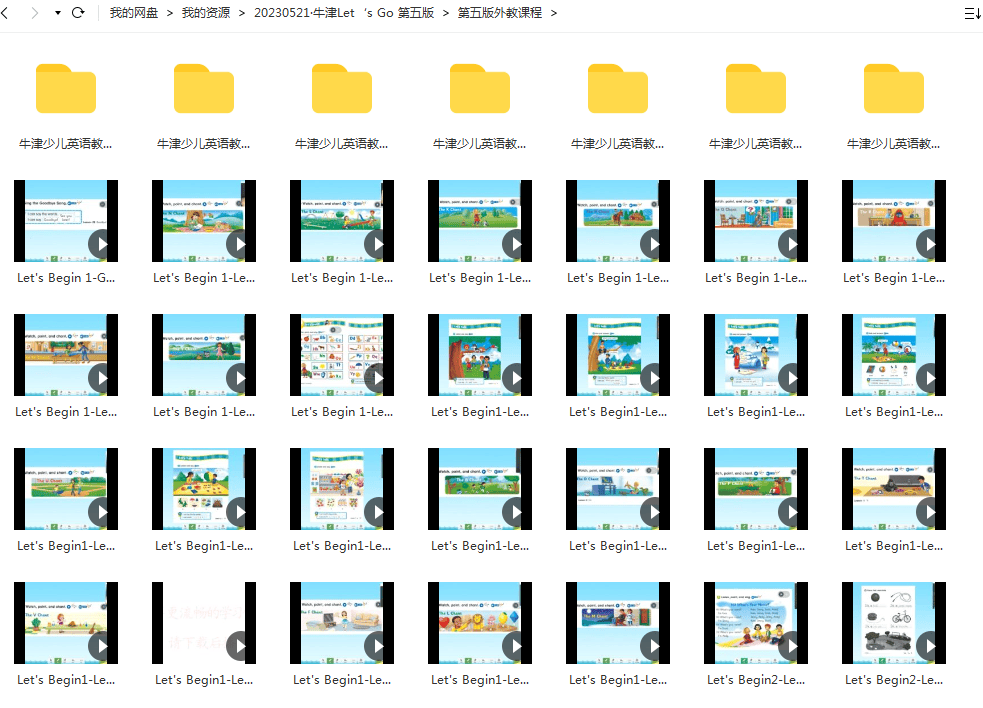Image resolution: width=983 pixels, height=708 pixels.
Task: Open the video thumbnail showing a see-saw
Action: (342, 221)
